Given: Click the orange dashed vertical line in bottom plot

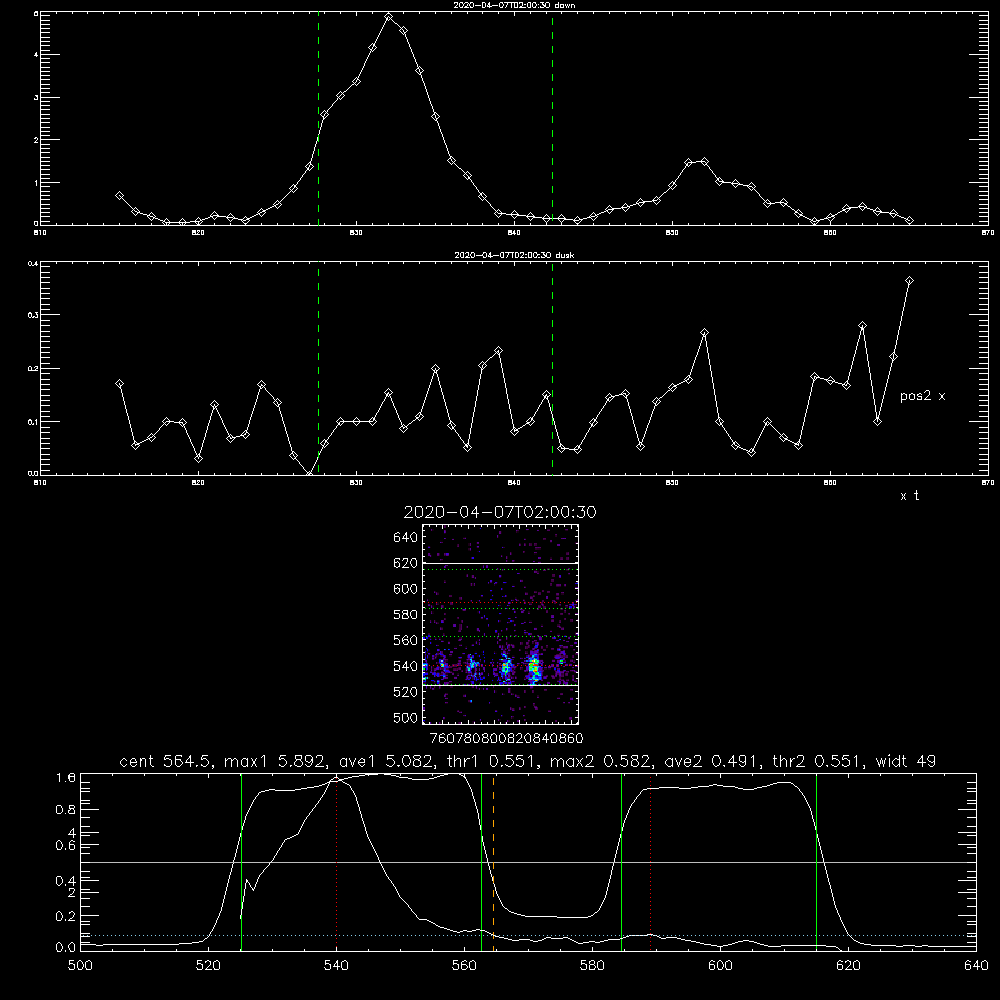Looking at the screenshot, I should (494, 862).
